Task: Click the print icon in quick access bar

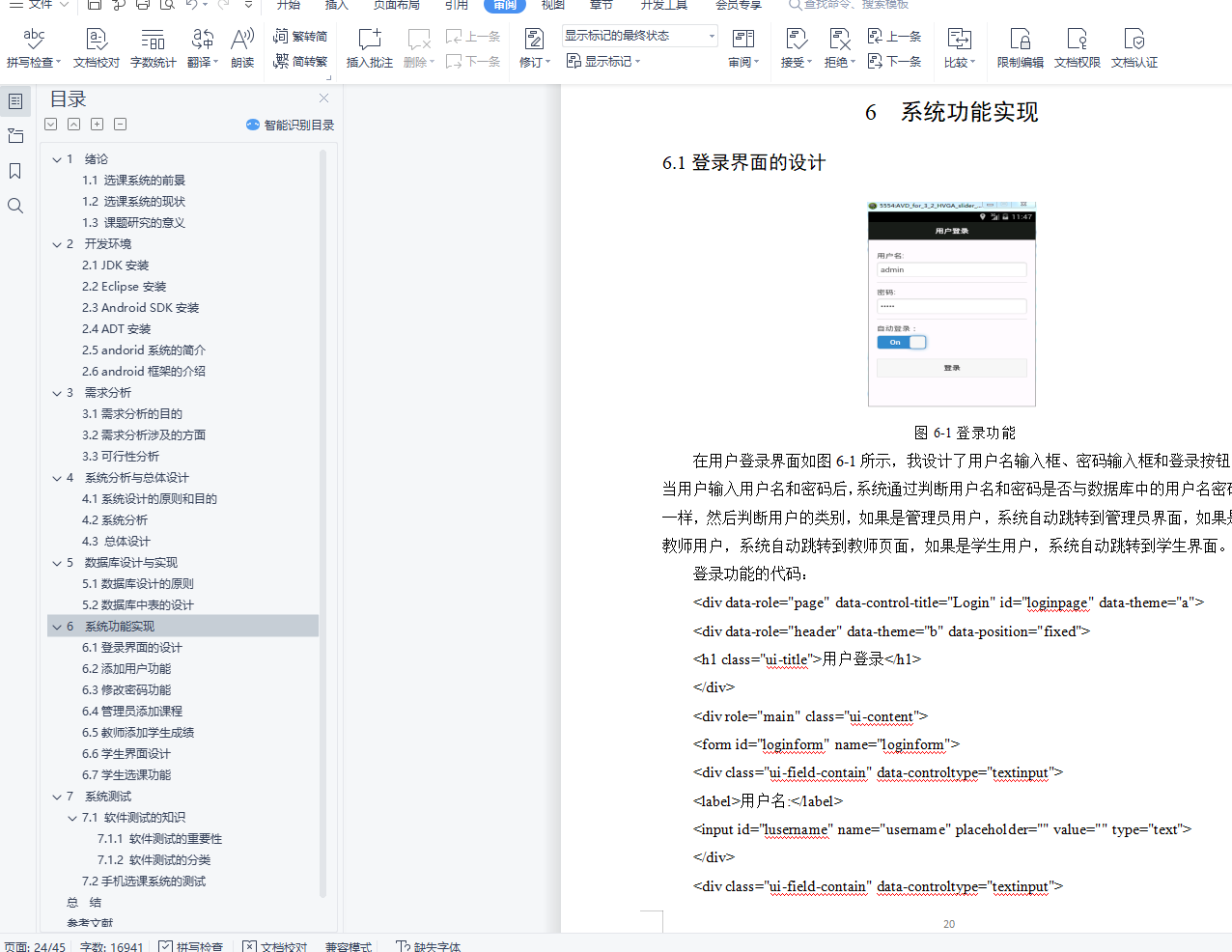Action: [x=143, y=5]
